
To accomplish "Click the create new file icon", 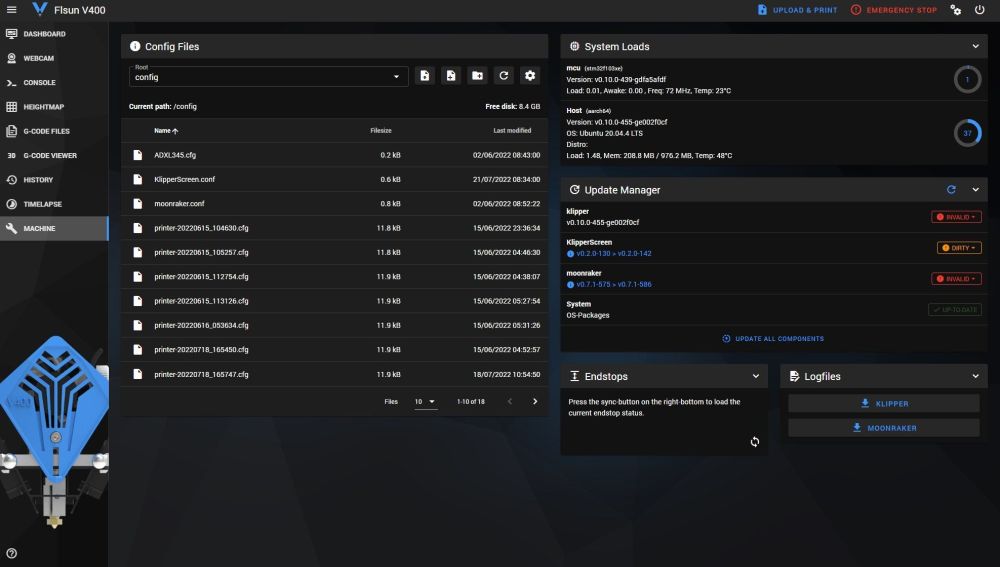I will tap(451, 75).
